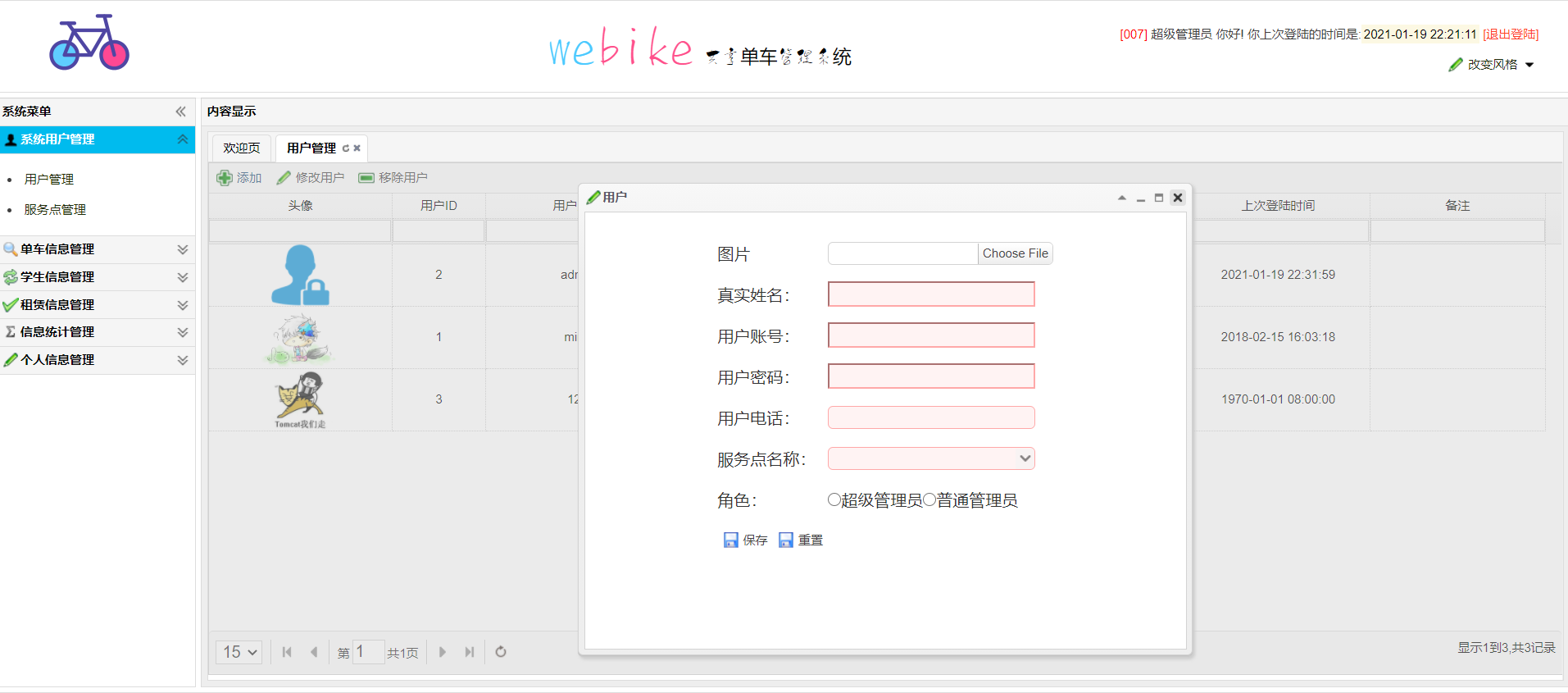Focus the 用户账号 input field

click(x=931, y=335)
